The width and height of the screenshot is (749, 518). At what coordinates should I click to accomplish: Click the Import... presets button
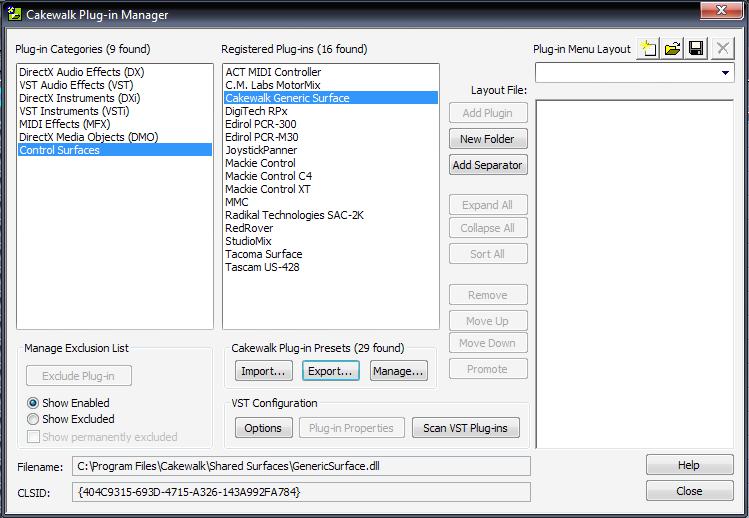(x=263, y=371)
